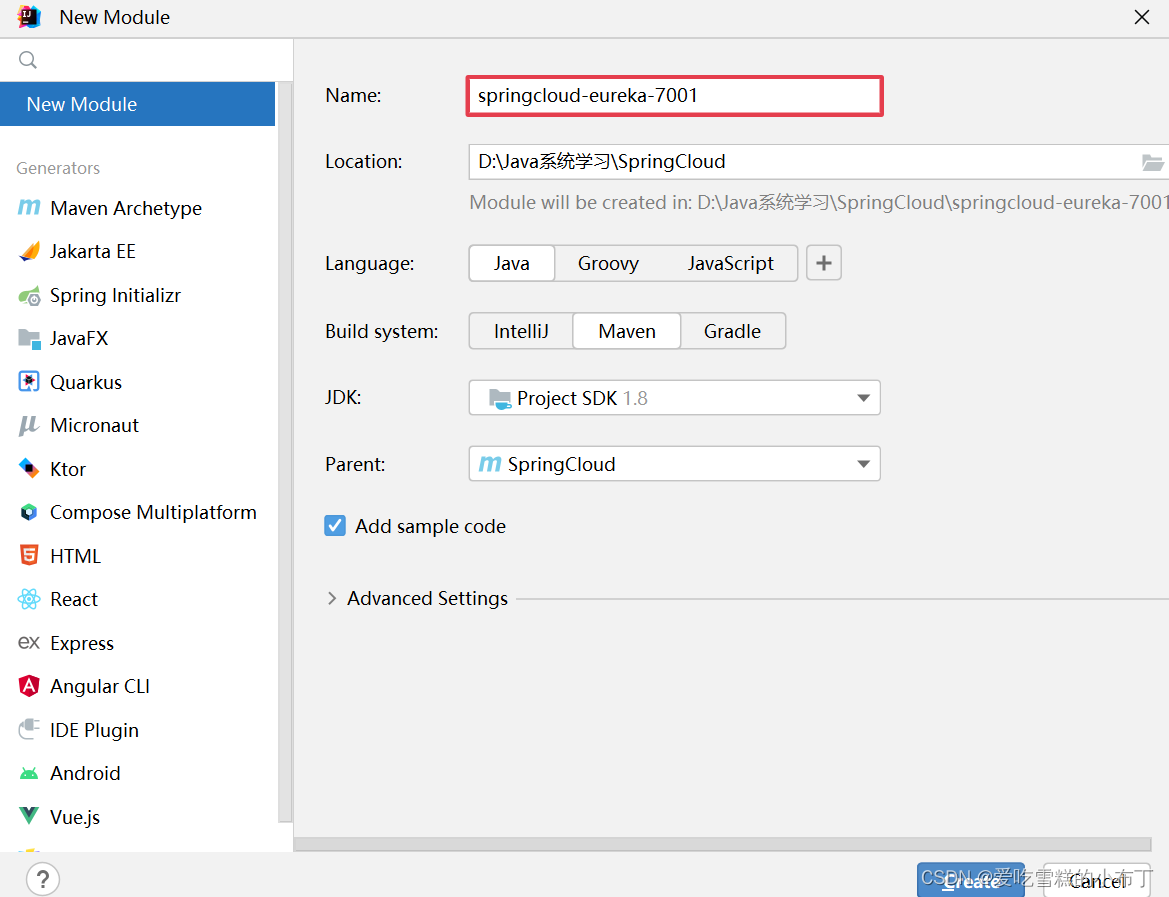Select the Quarkus generator icon
Viewport: 1169px width, 897px height.
point(29,382)
